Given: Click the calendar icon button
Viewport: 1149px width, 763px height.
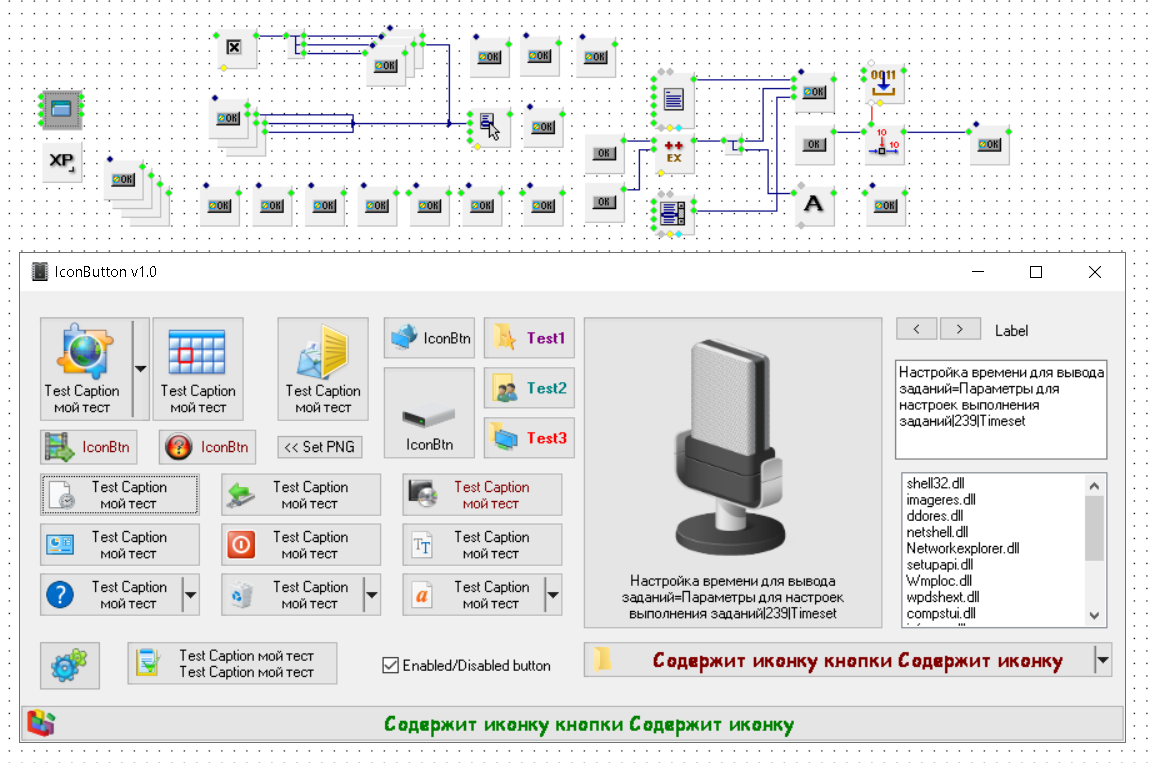Looking at the screenshot, I should (198, 368).
